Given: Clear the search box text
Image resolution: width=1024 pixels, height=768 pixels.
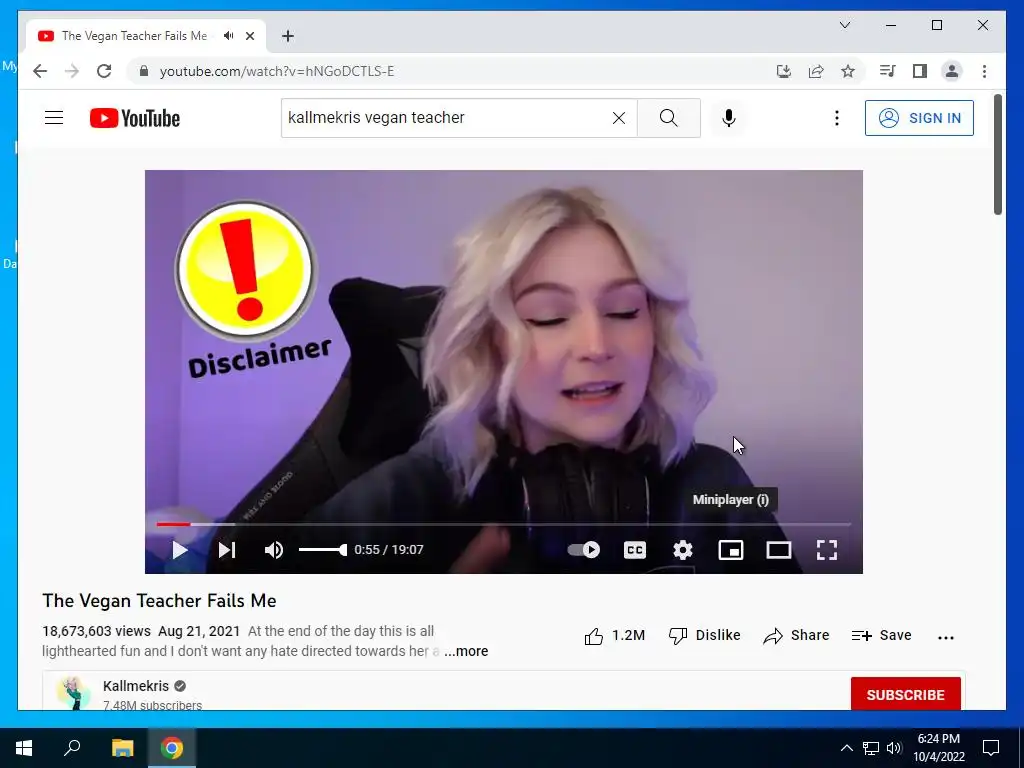Looking at the screenshot, I should pos(618,118).
